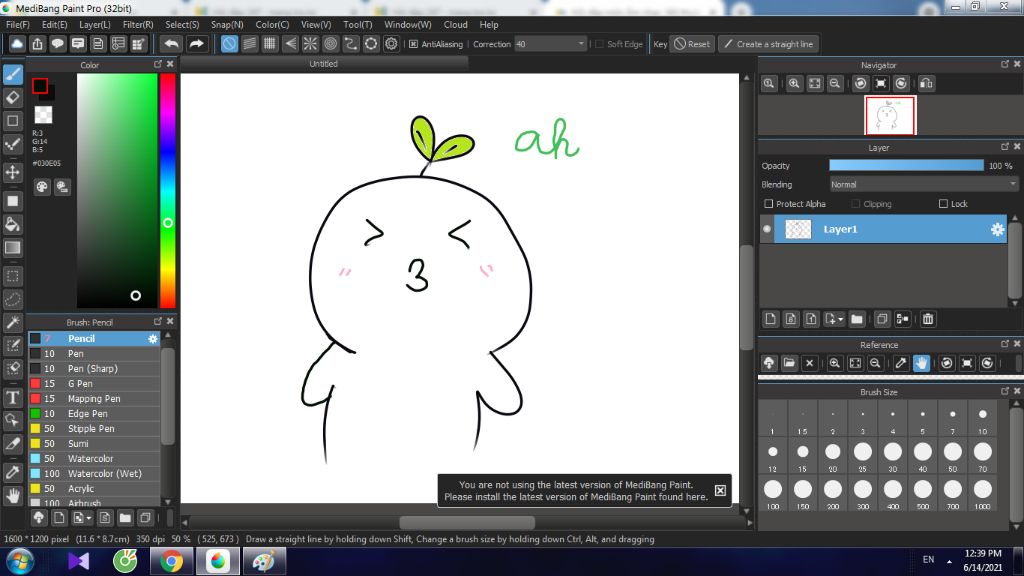1024x576 pixels.
Task: Click the Undo arrow in toolbar
Action: (x=172, y=44)
